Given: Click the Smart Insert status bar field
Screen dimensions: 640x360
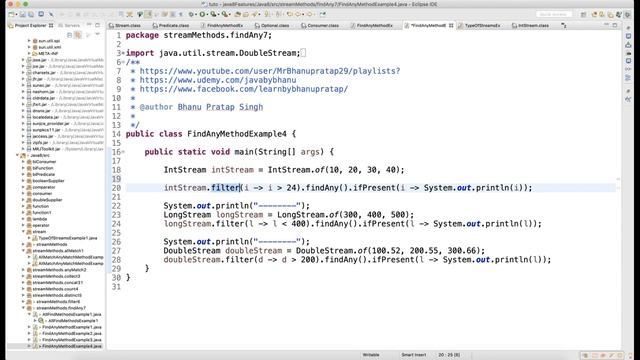Looking at the screenshot, I should [x=413, y=355].
